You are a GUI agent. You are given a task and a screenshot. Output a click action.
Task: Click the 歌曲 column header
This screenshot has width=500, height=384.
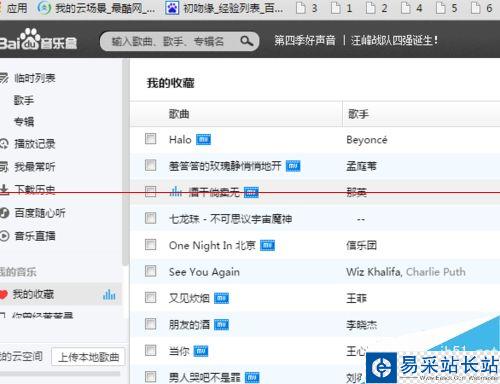point(179,114)
